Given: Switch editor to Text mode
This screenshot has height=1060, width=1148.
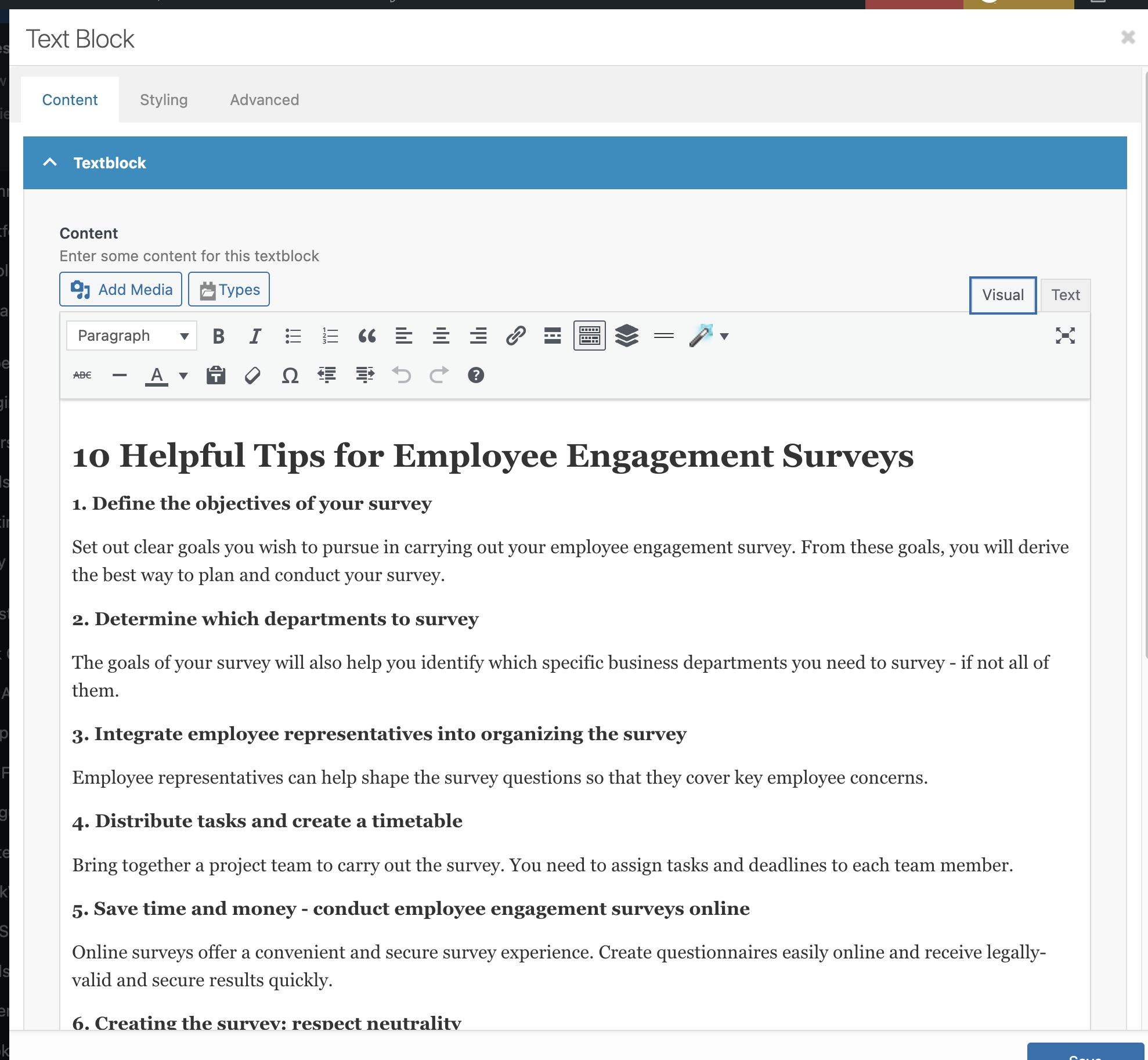Looking at the screenshot, I should point(1066,295).
